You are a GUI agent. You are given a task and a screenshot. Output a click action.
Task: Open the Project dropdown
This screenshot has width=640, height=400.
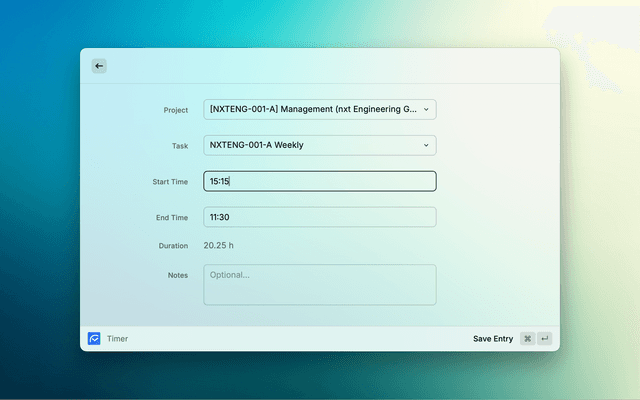[320, 109]
